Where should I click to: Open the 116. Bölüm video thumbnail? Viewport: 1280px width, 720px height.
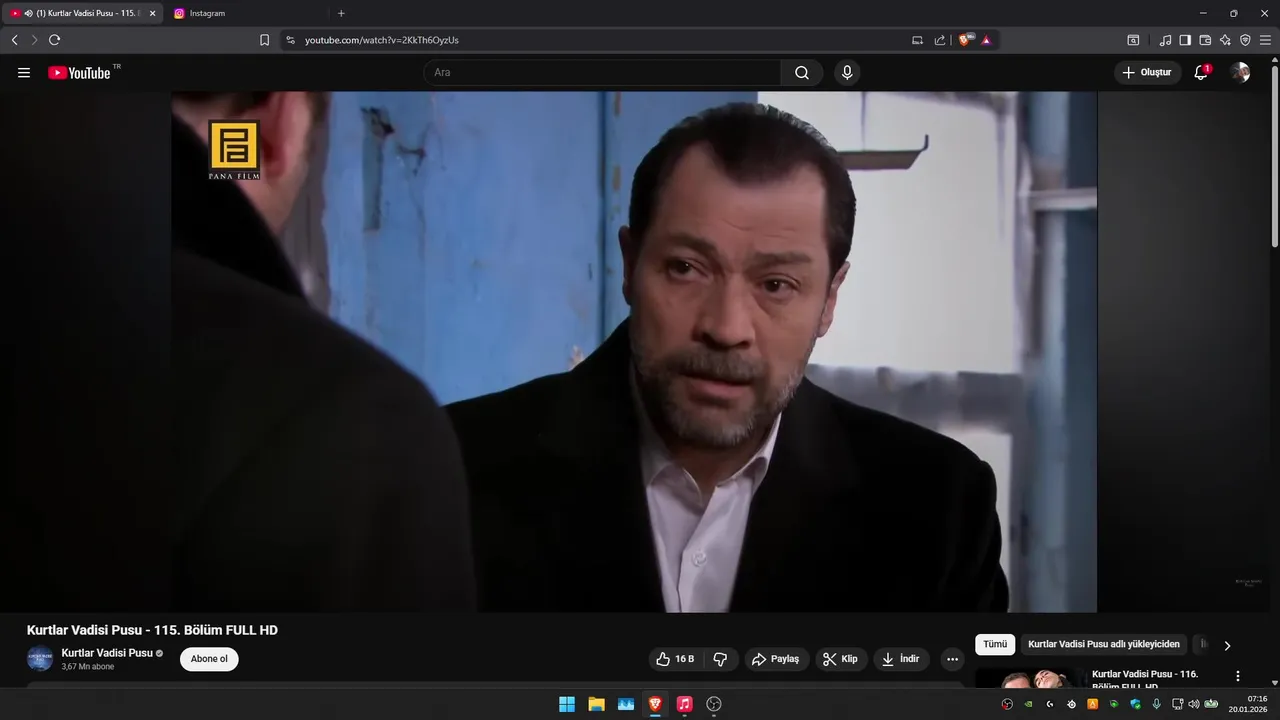click(x=1030, y=678)
